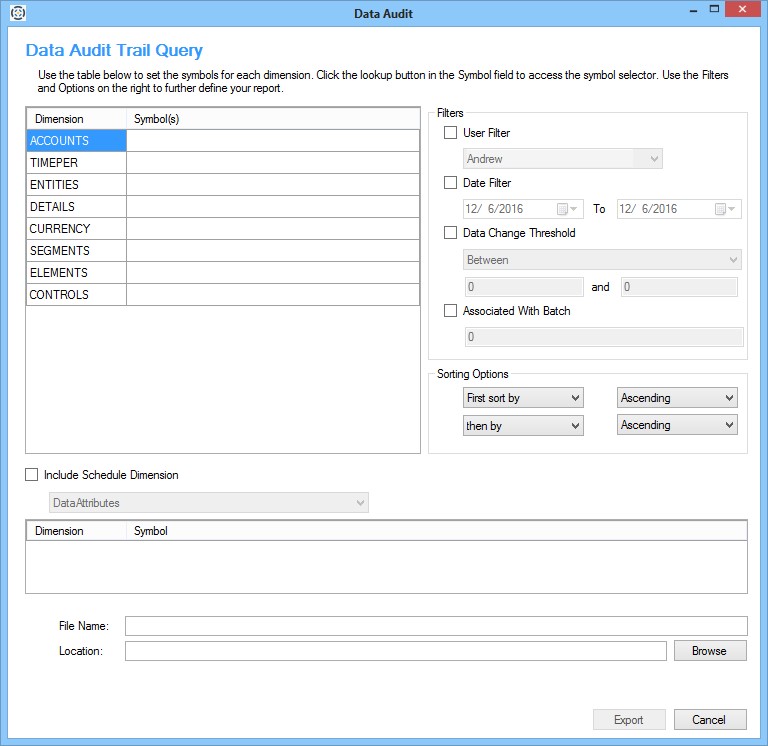Click the Cancel button
Viewport: 768px width, 746px height.
pos(708,720)
